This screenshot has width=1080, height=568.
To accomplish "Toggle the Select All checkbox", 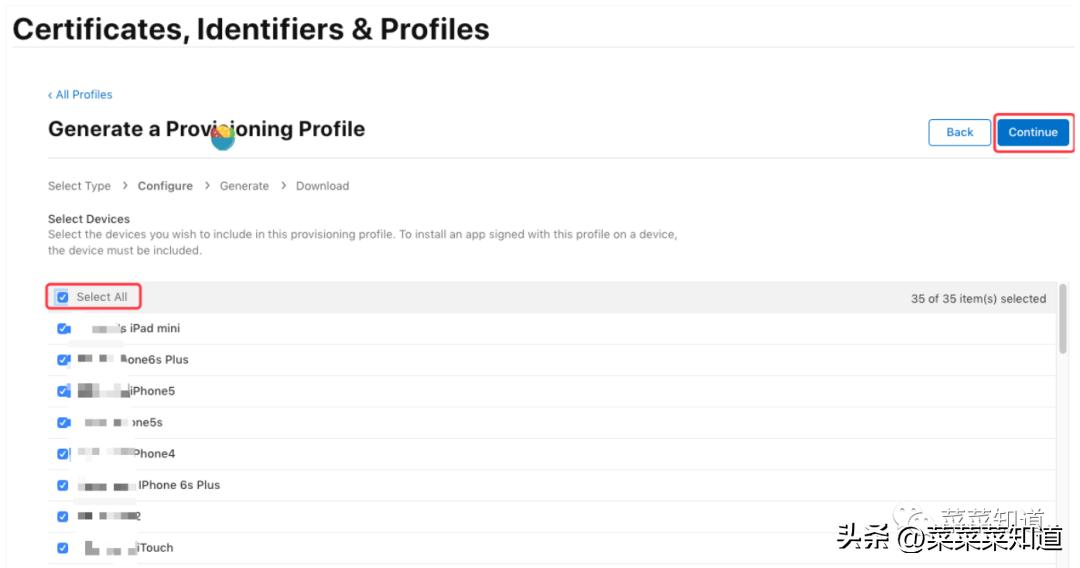I will pos(63,297).
